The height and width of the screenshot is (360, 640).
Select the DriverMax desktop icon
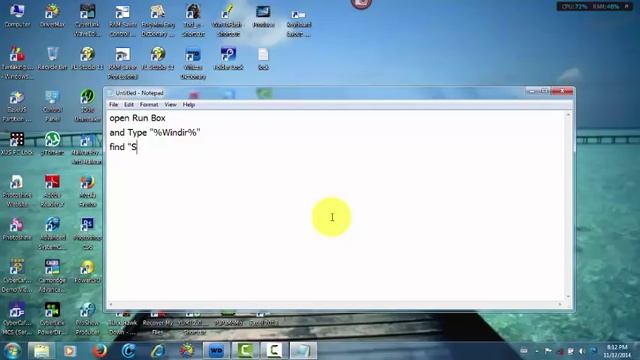tap(52, 16)
